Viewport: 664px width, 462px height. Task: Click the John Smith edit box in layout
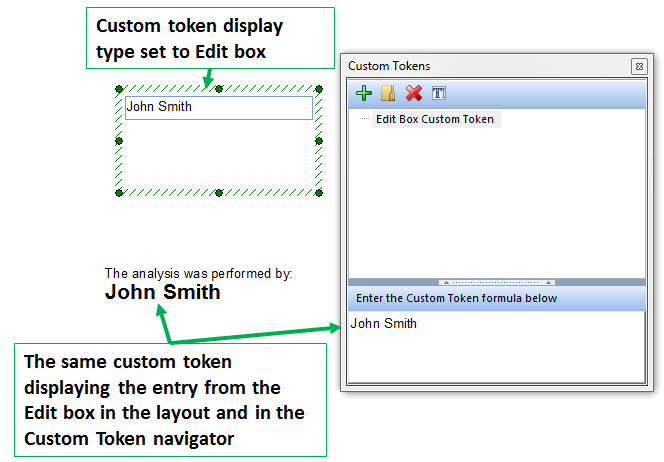point(218,108)
